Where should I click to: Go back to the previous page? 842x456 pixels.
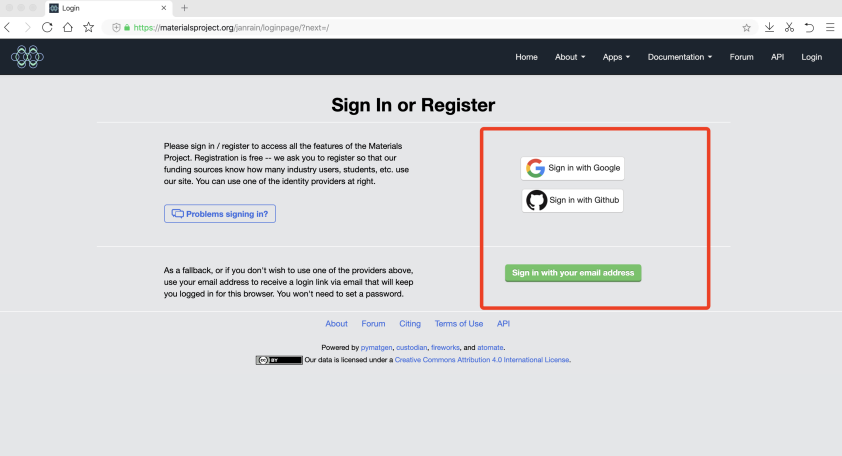point(8,27)
